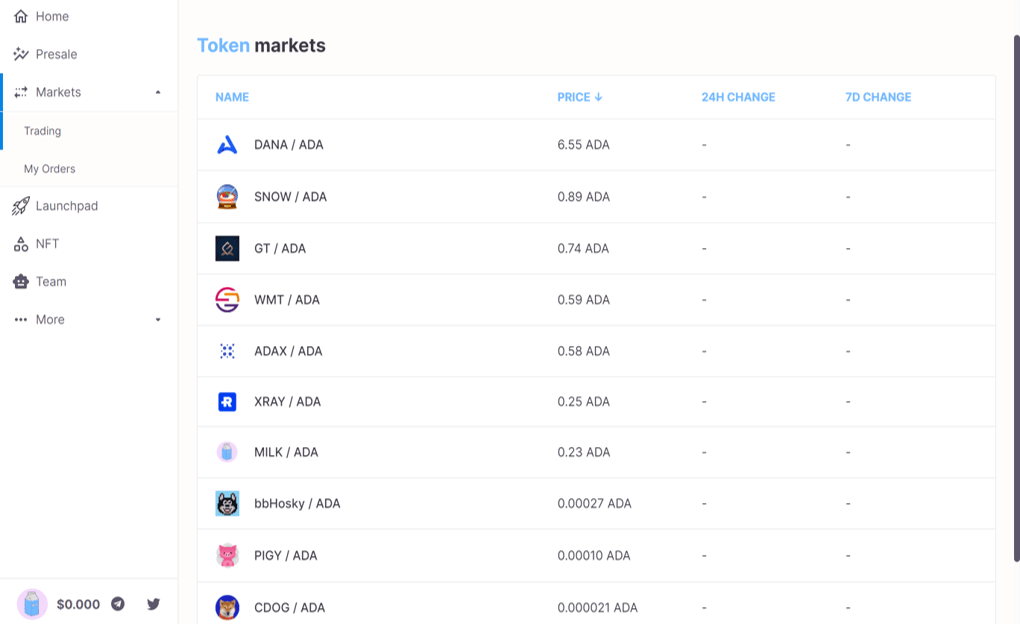The width and height of the screenshot is (1020, 624).
Task: Click the SNOW token snowglobe icon
Action: pyautogui.click(x=227, y=197)
